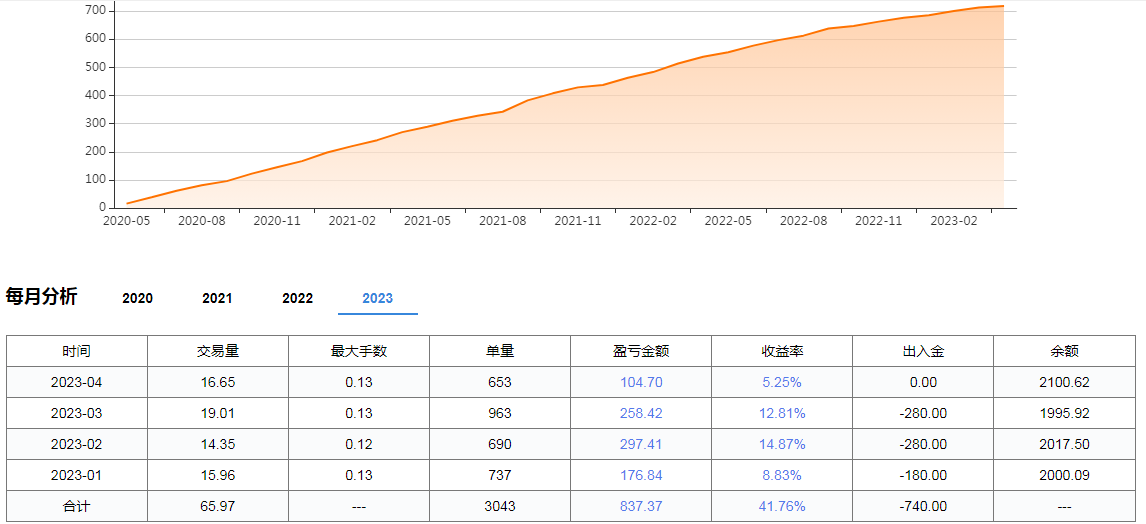Image resolution: width=1146 pixels, height=524 pixels.
Task: Switch to the 2020 monthly analysis tab
Action: [x=137, y=298]
